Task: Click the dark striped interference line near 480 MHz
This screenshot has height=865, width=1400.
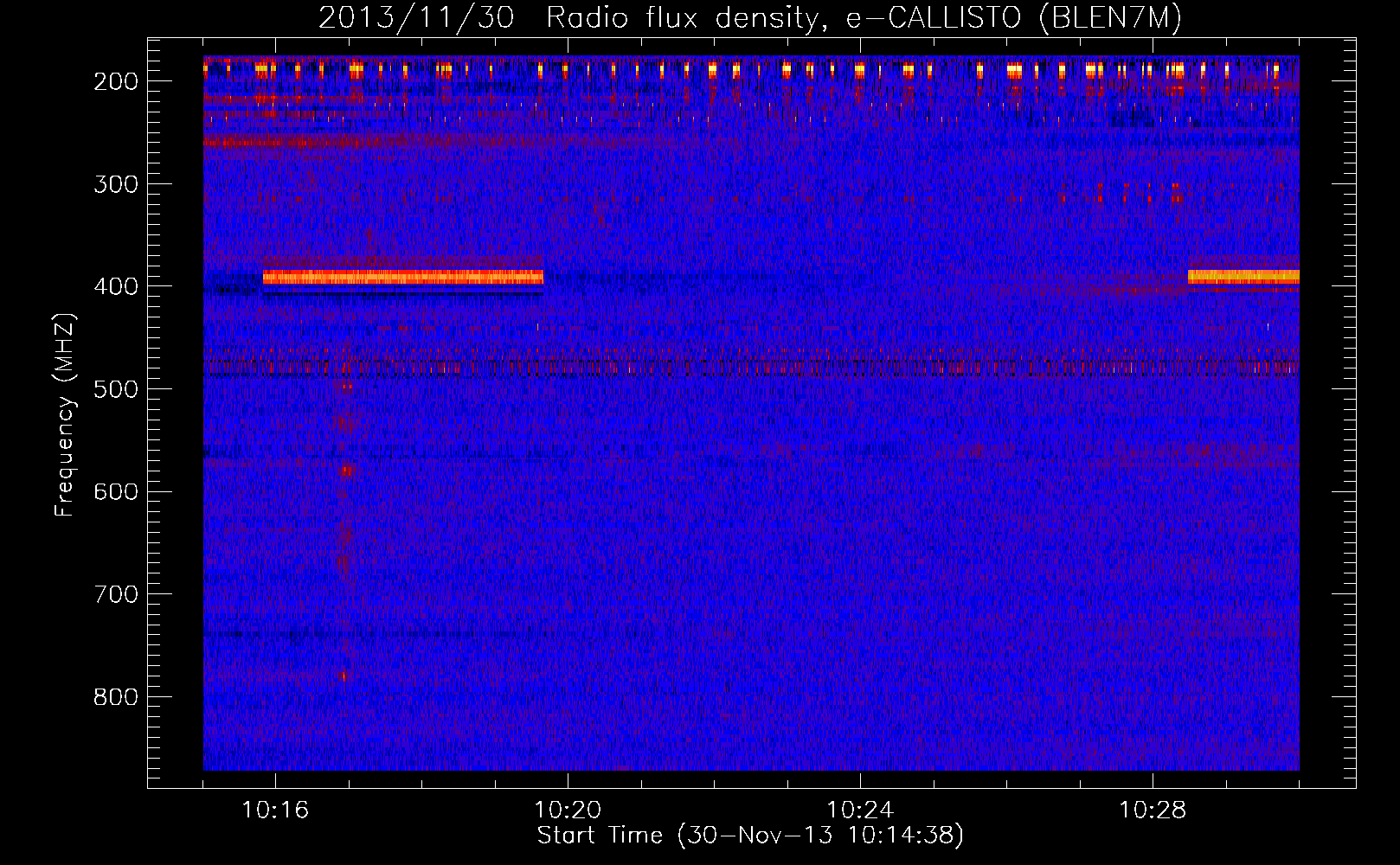Action: pyautogui.click(x=751, y=368)
